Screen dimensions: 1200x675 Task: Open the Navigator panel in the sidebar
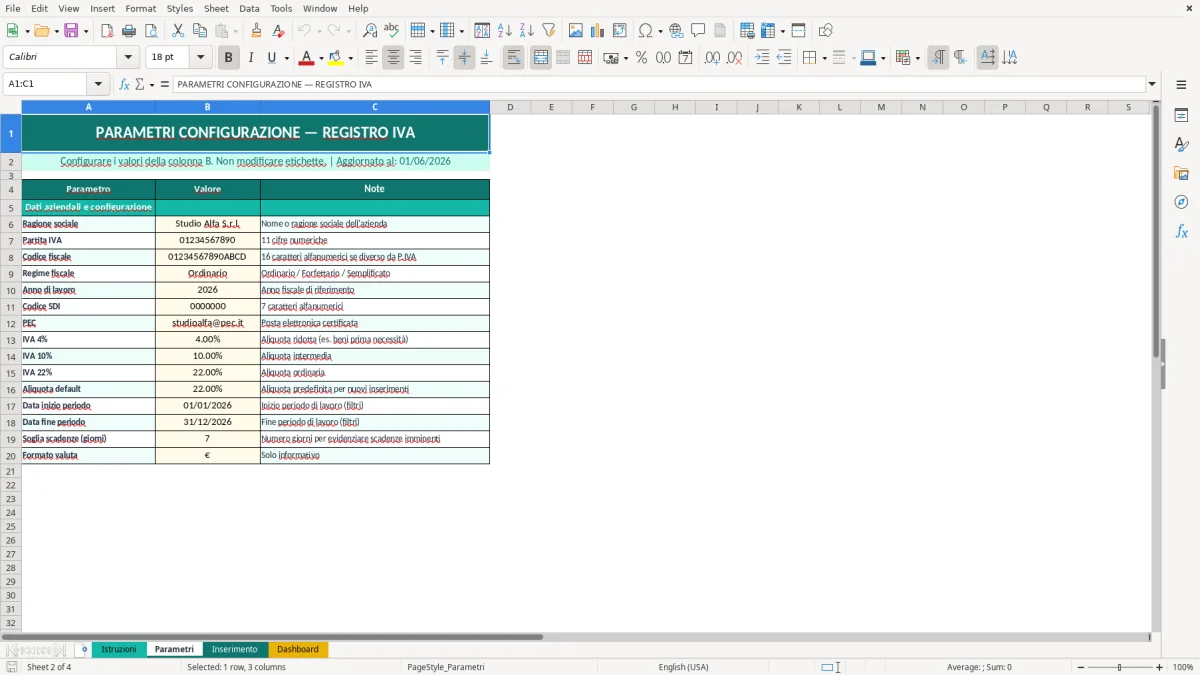pos(1181,202)
